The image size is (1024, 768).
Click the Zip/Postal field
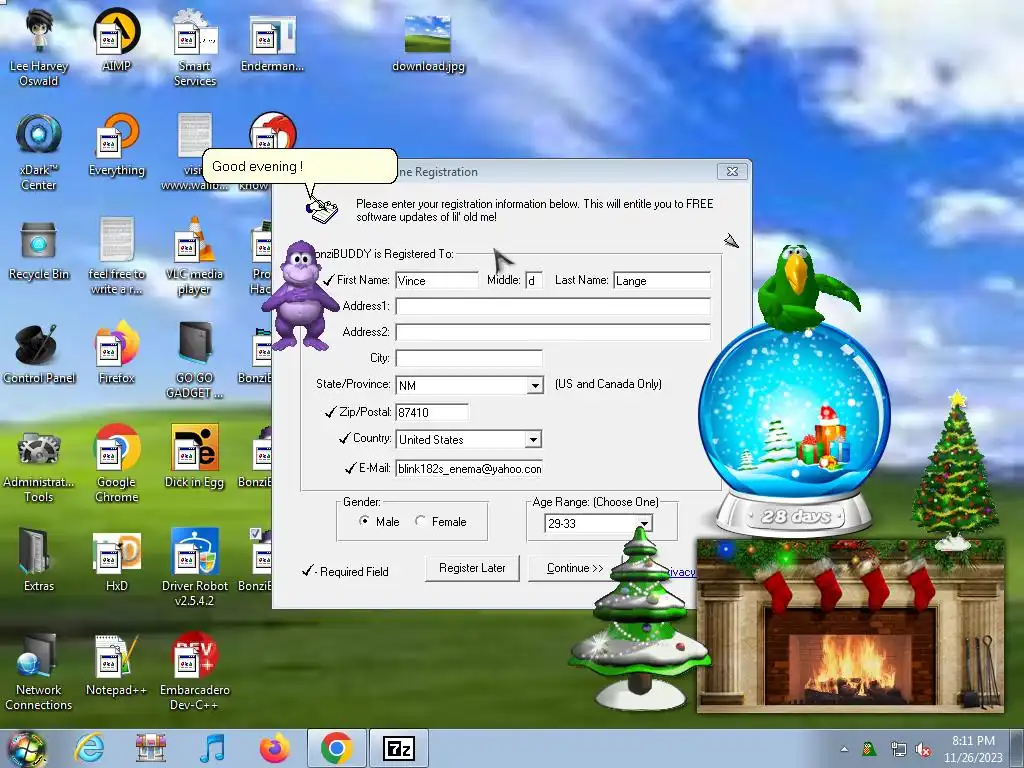click(432, 412)
